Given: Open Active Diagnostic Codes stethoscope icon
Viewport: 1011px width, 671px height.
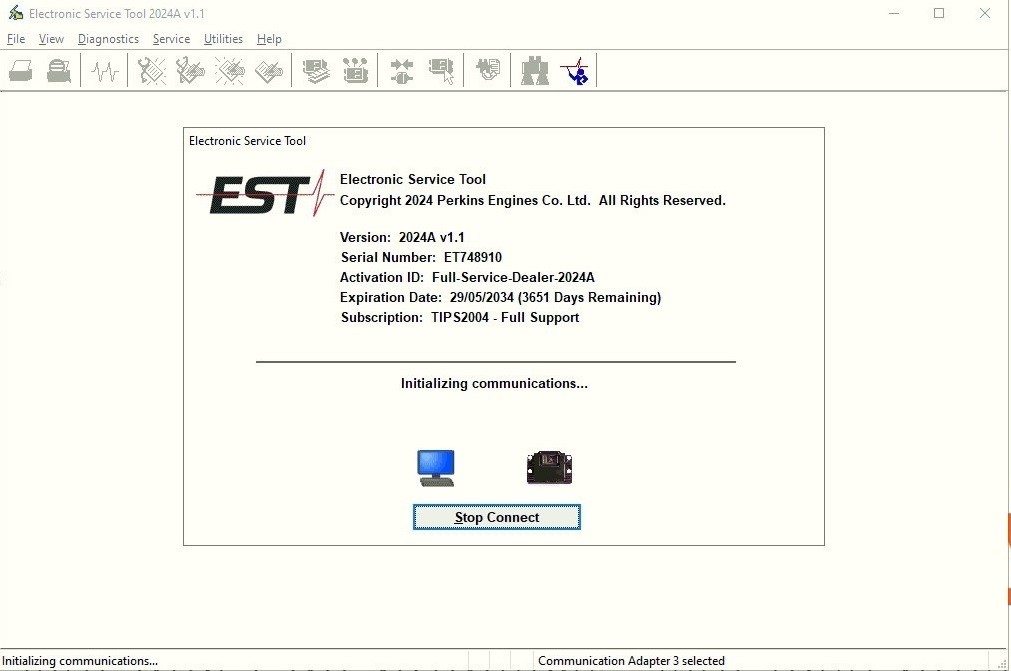Looking at the screenshot, I should click(152, 70).
